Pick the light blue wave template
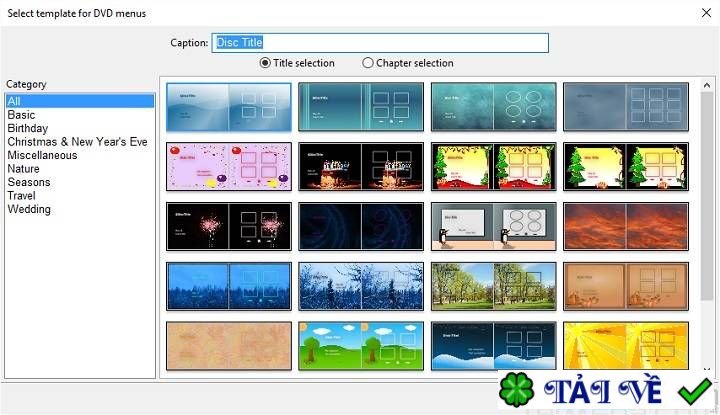The width and height of the screenshot is (720, 415). [229, 107]
